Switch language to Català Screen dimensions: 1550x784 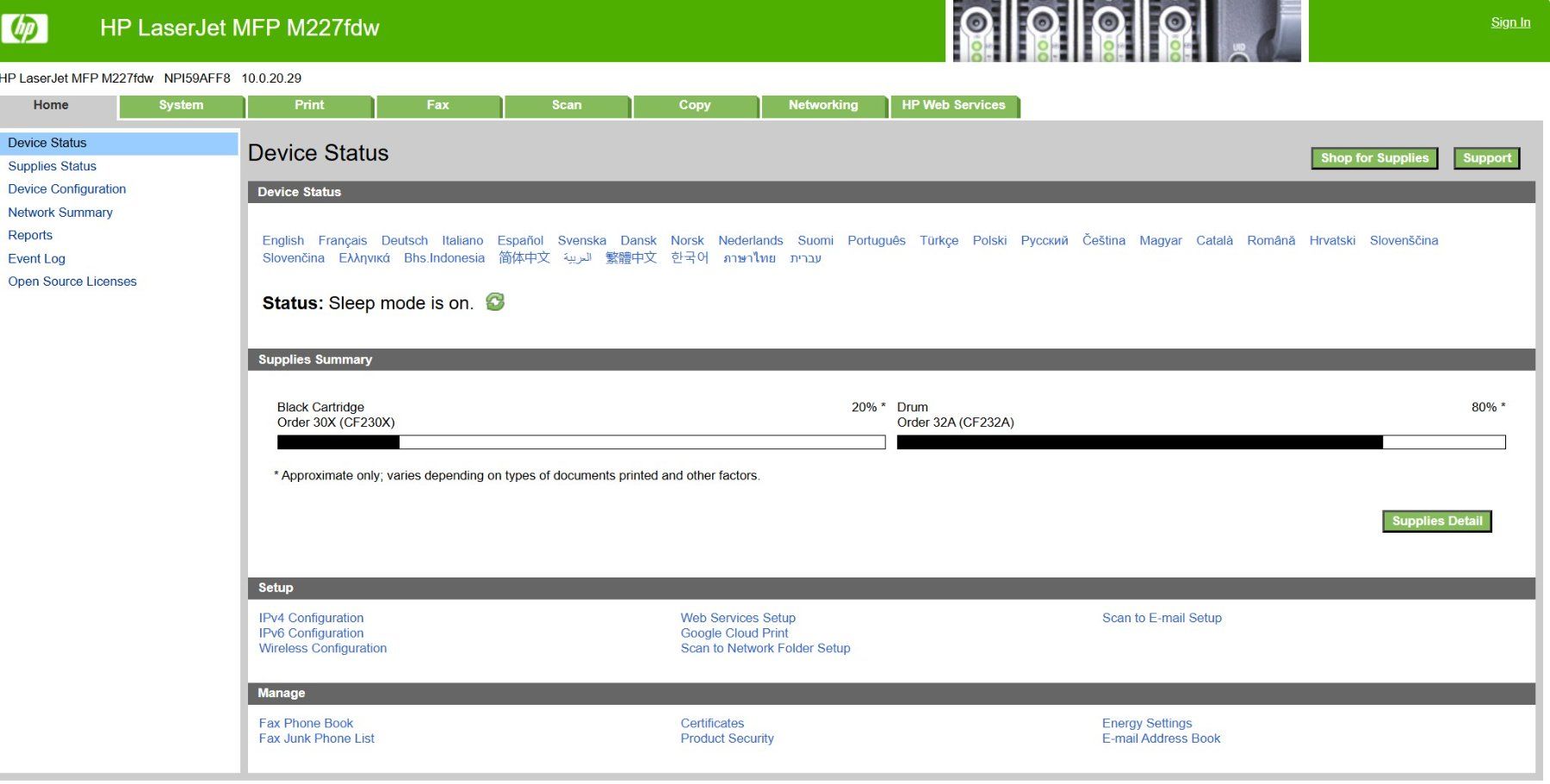tap(1214, 241)
